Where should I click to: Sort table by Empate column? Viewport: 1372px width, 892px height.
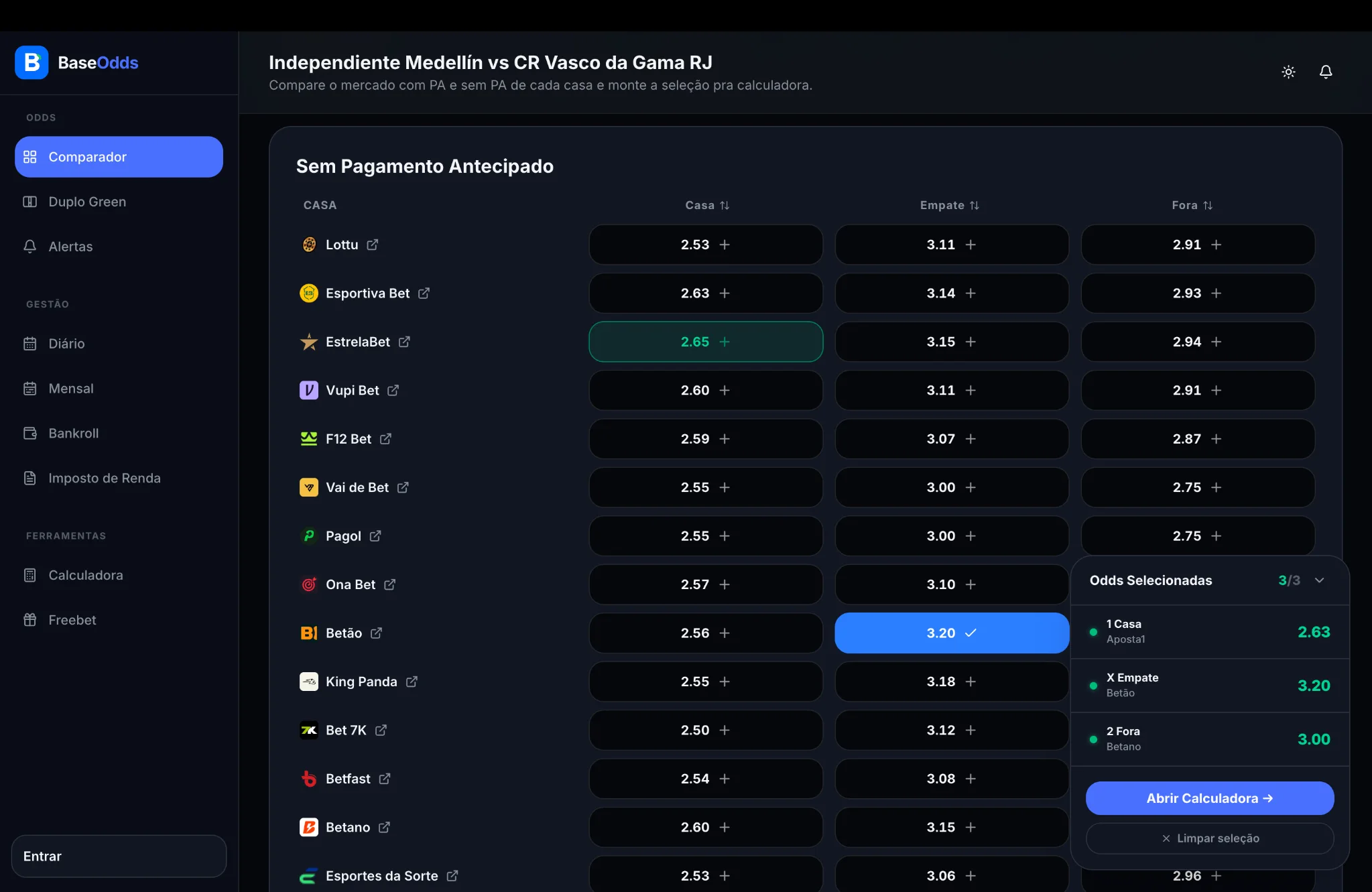point(950,205)
